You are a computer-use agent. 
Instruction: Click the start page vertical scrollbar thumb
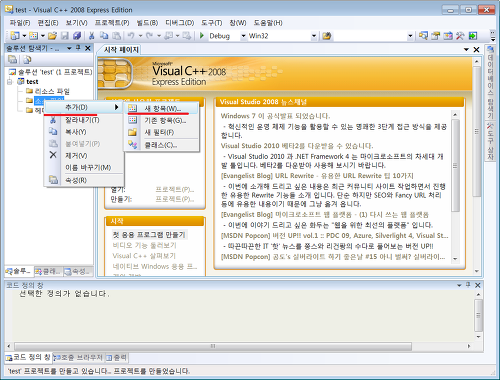click(476, 132)
